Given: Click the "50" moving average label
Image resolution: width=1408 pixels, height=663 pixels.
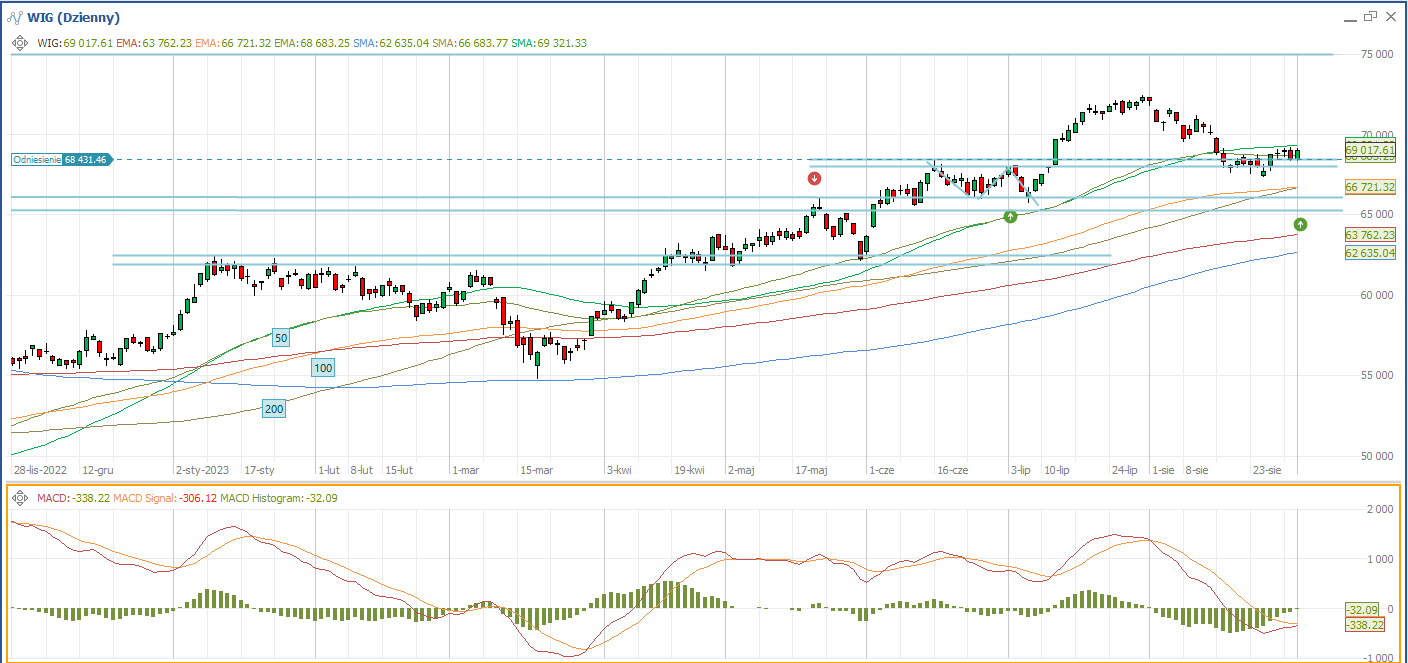Looking at the screenshot, I should click(x=281, y=338).
